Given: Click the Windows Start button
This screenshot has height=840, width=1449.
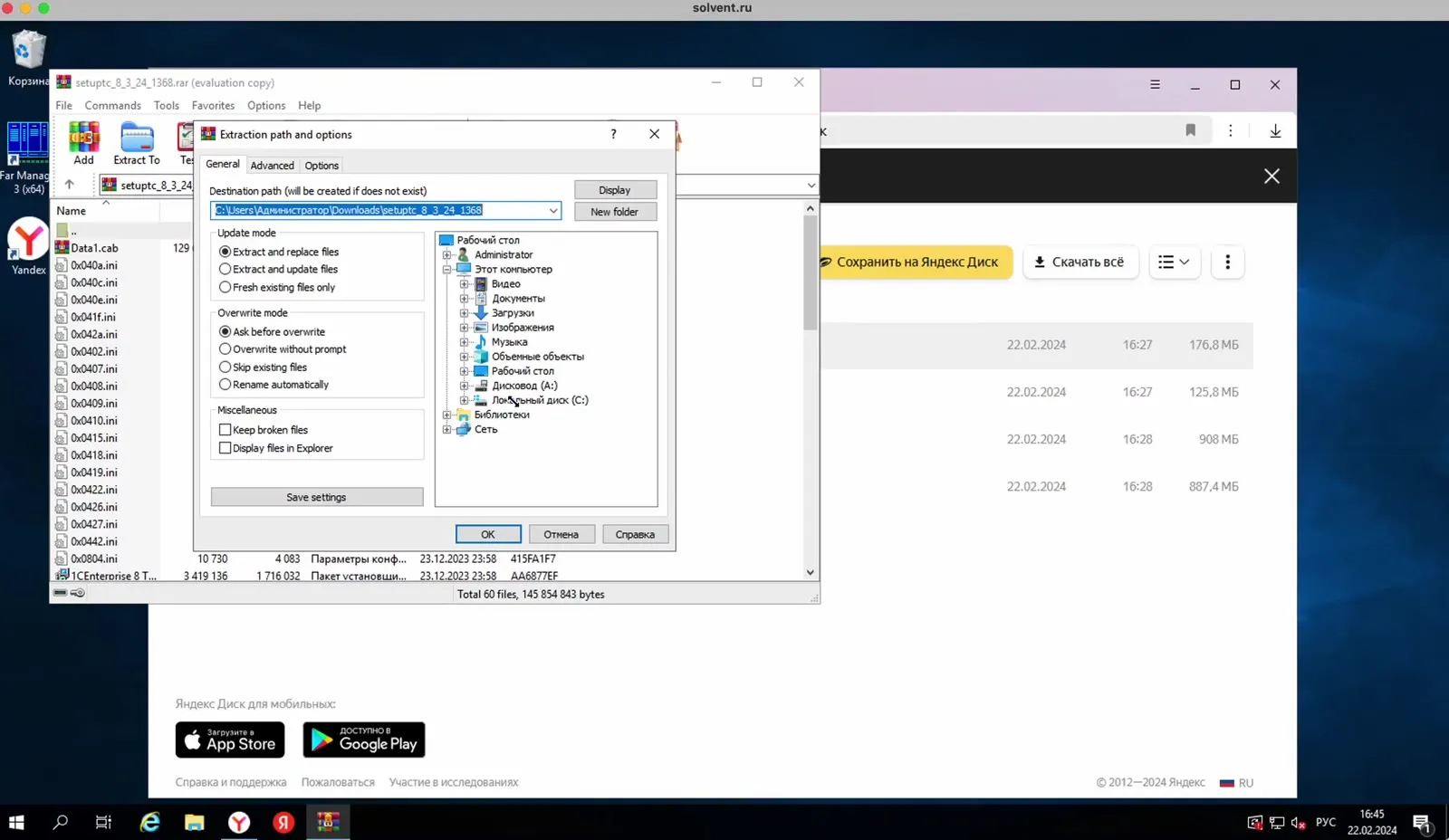Looking at the screenshot, I should tap(16, 822).
